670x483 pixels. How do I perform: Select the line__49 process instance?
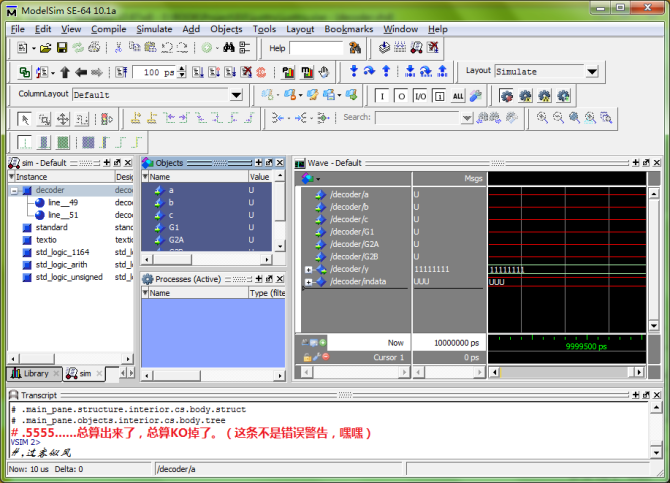[x=63, y=203]
